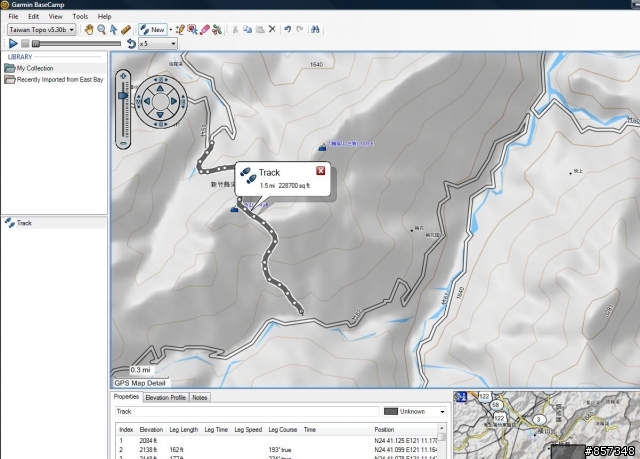
Task: Pan map right with compass arrow
Action: point(174,101)
